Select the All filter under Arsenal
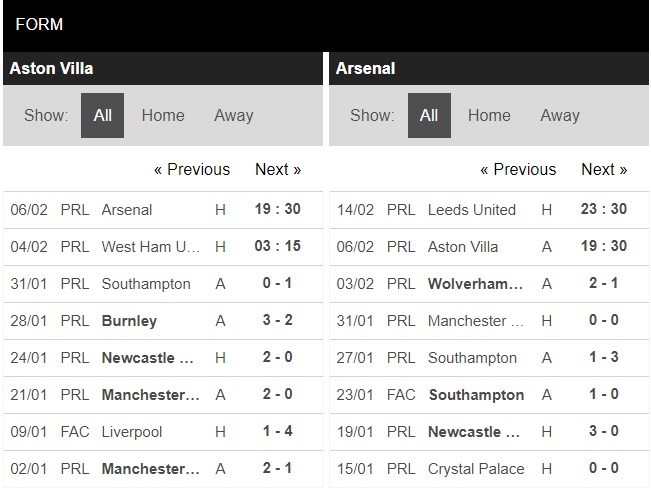Viewport: 651px width, 488px height. point(429,115)
